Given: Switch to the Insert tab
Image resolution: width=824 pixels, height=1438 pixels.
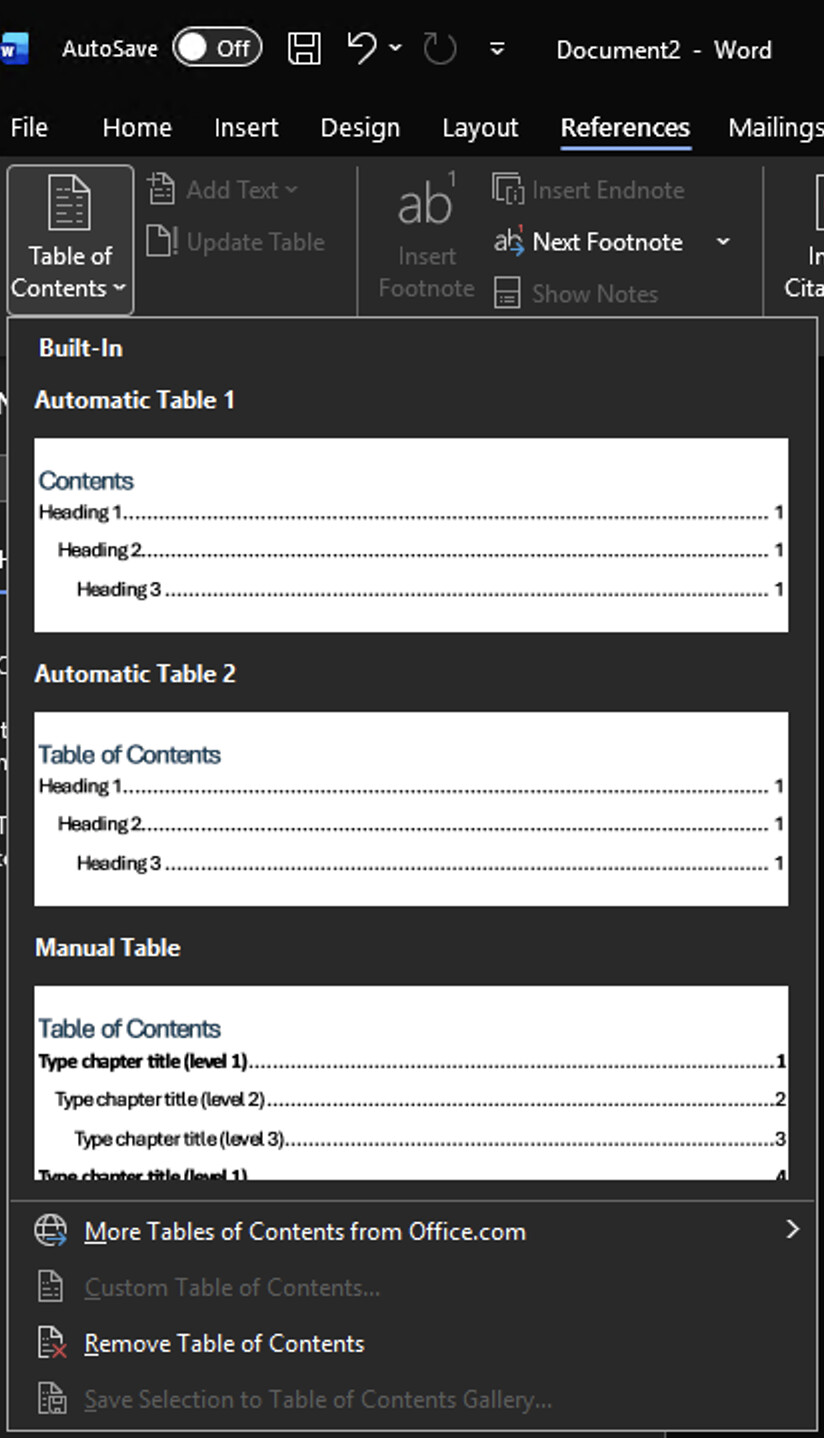Looking at the screenshot, I should pyautogui.click(x=246, y=128).
